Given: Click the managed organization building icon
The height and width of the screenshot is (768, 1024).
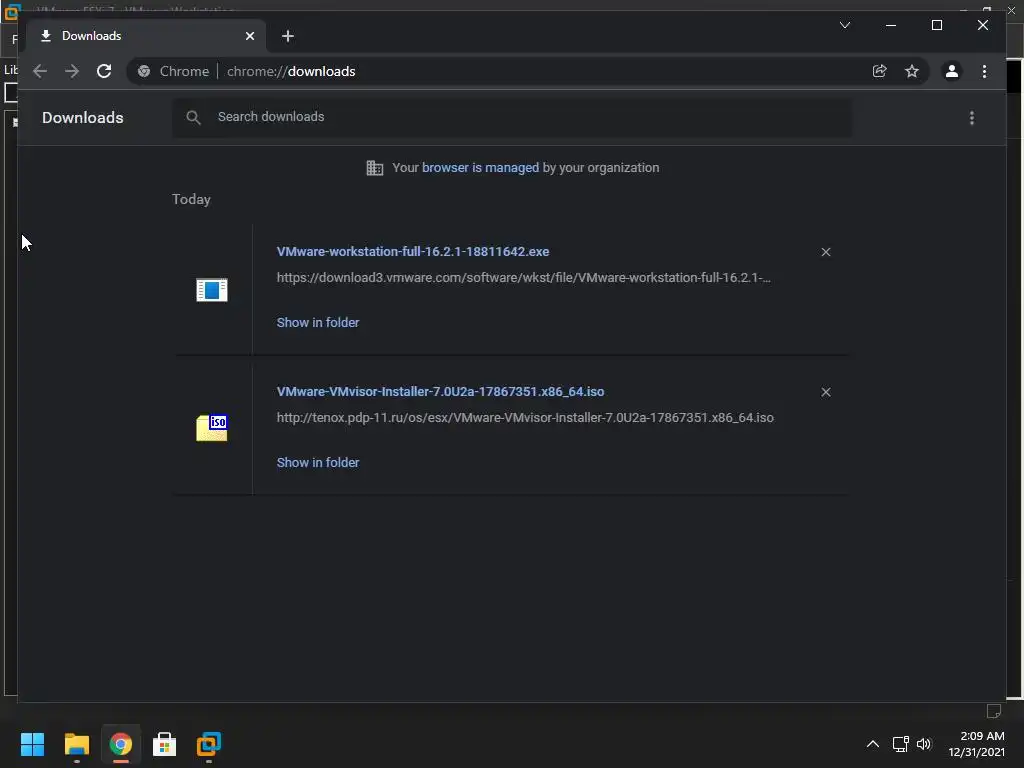Looking at the screenshot, I should tap(374, 168).
